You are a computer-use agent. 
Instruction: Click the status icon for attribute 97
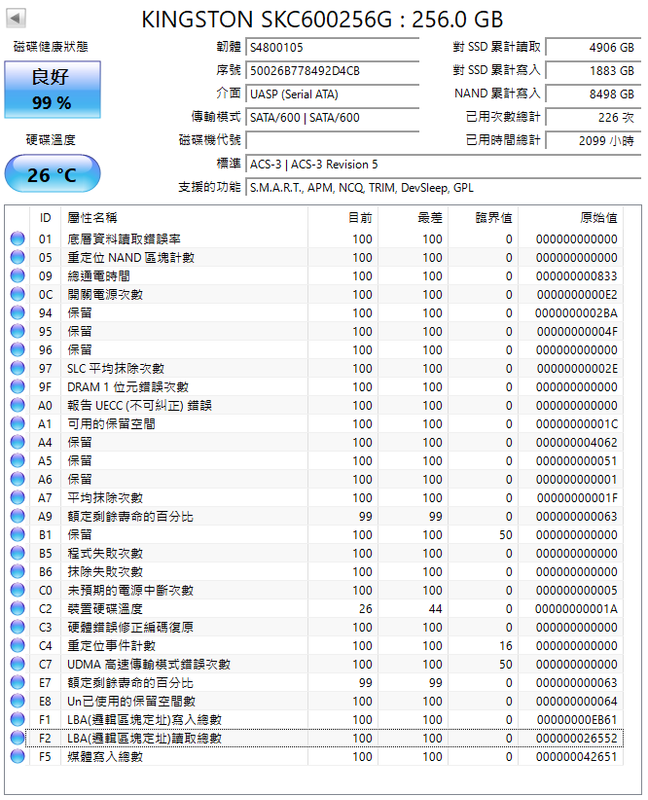tap(17, 368)
